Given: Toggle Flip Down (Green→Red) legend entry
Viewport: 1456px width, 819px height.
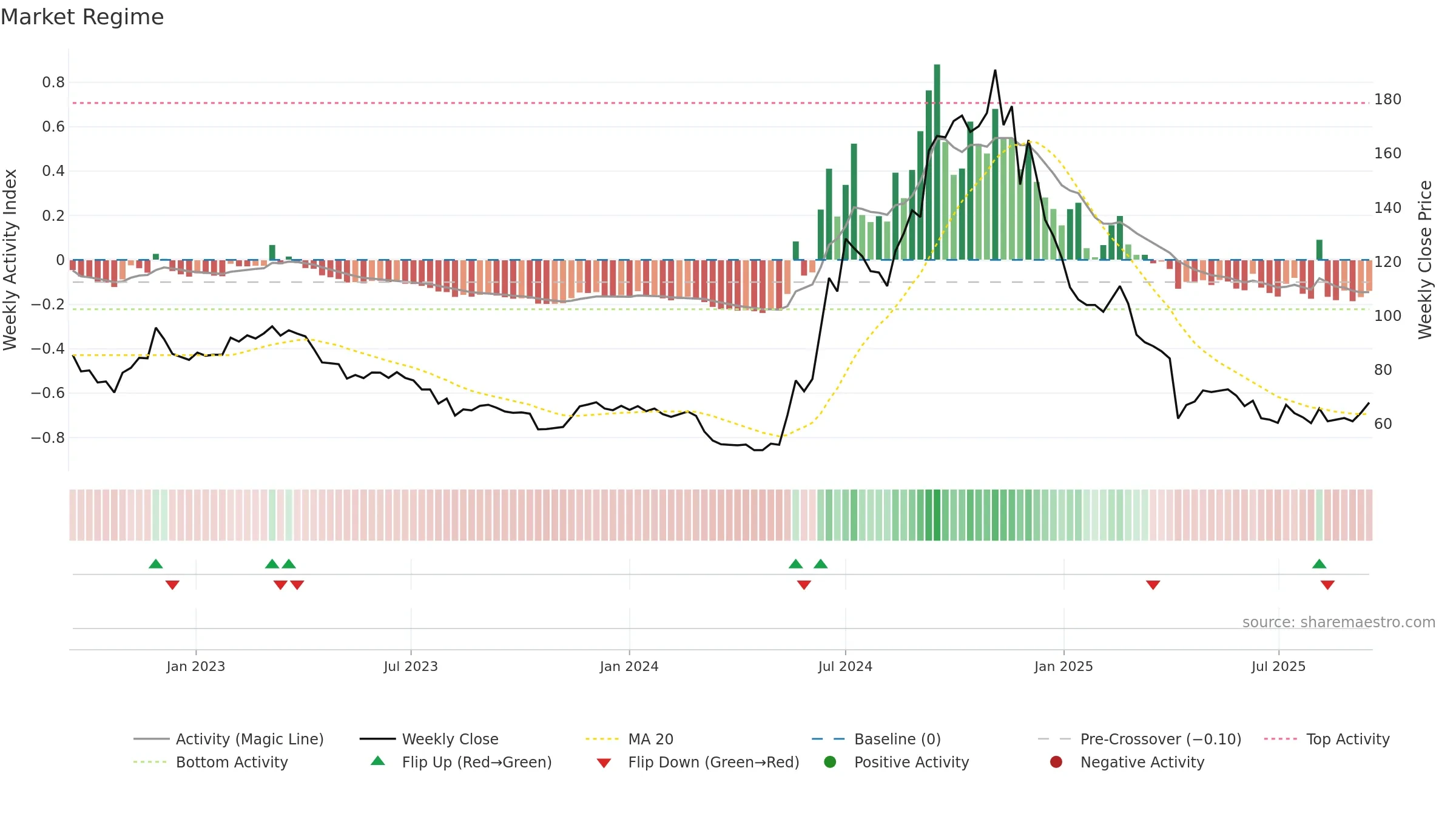Looking at the screenshot, I should point(698,762).
